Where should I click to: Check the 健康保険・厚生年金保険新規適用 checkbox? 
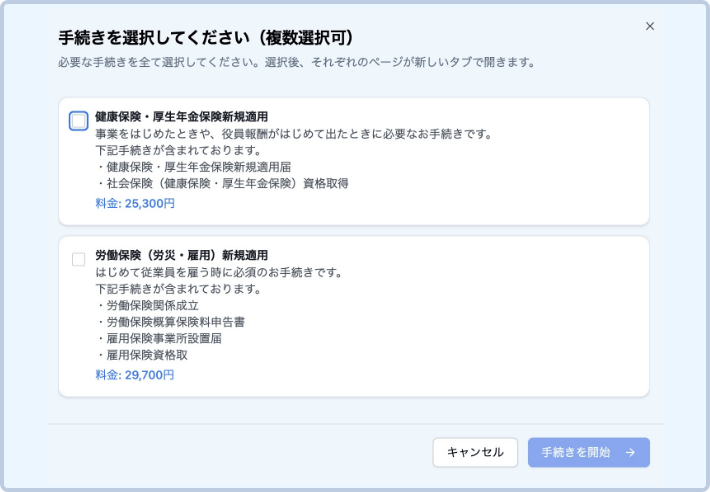coord(79,121)
